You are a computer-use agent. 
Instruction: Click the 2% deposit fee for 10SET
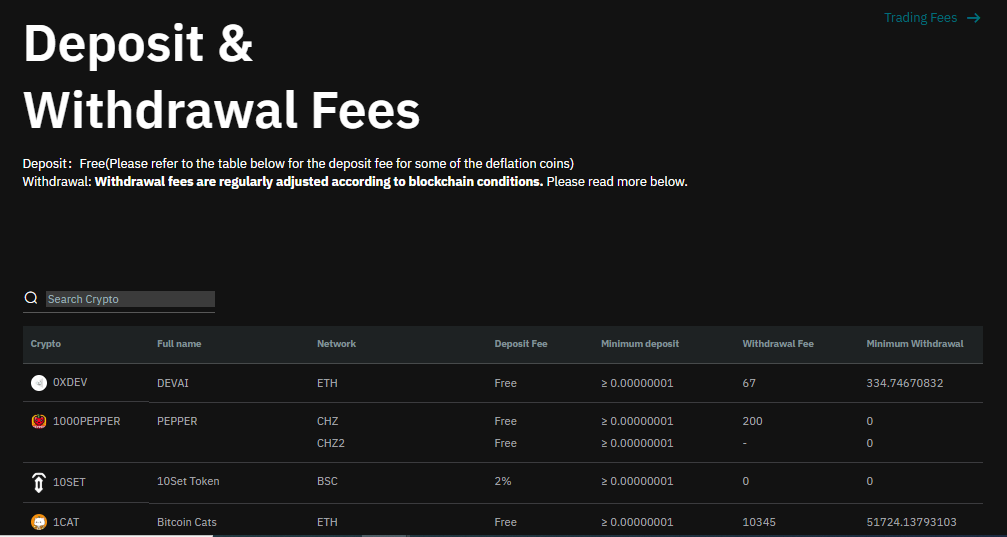coord(503,482)
